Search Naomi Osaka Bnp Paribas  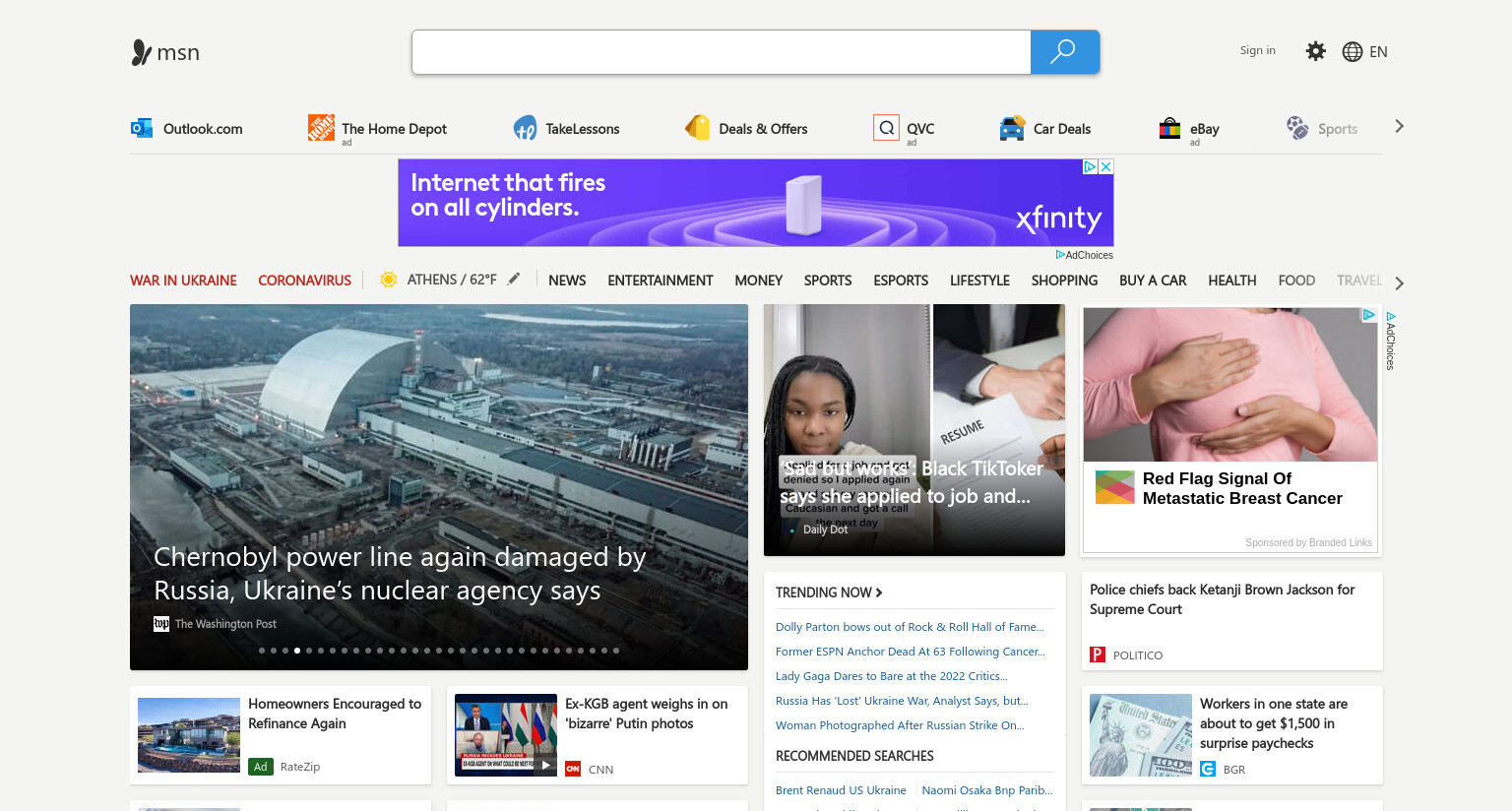point(987,790)
